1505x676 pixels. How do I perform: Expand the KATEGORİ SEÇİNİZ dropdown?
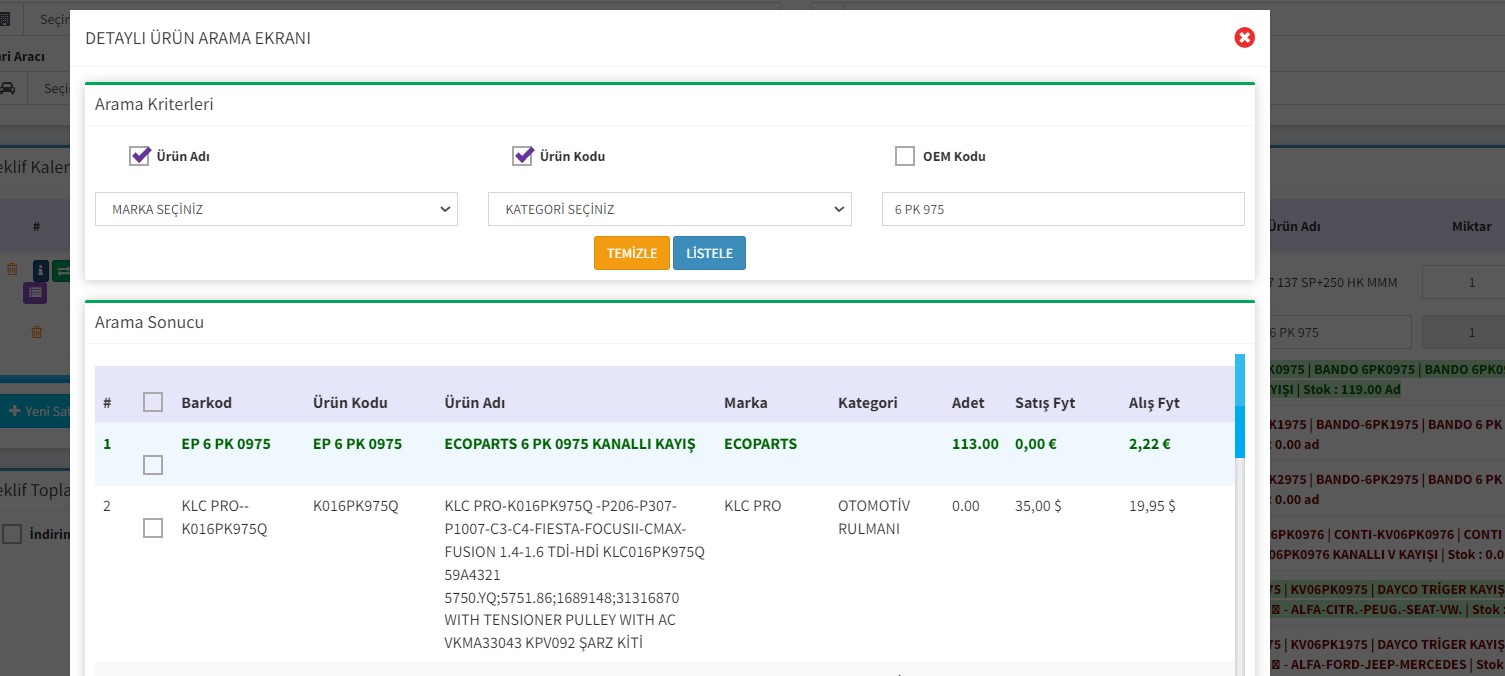[669, 209]
